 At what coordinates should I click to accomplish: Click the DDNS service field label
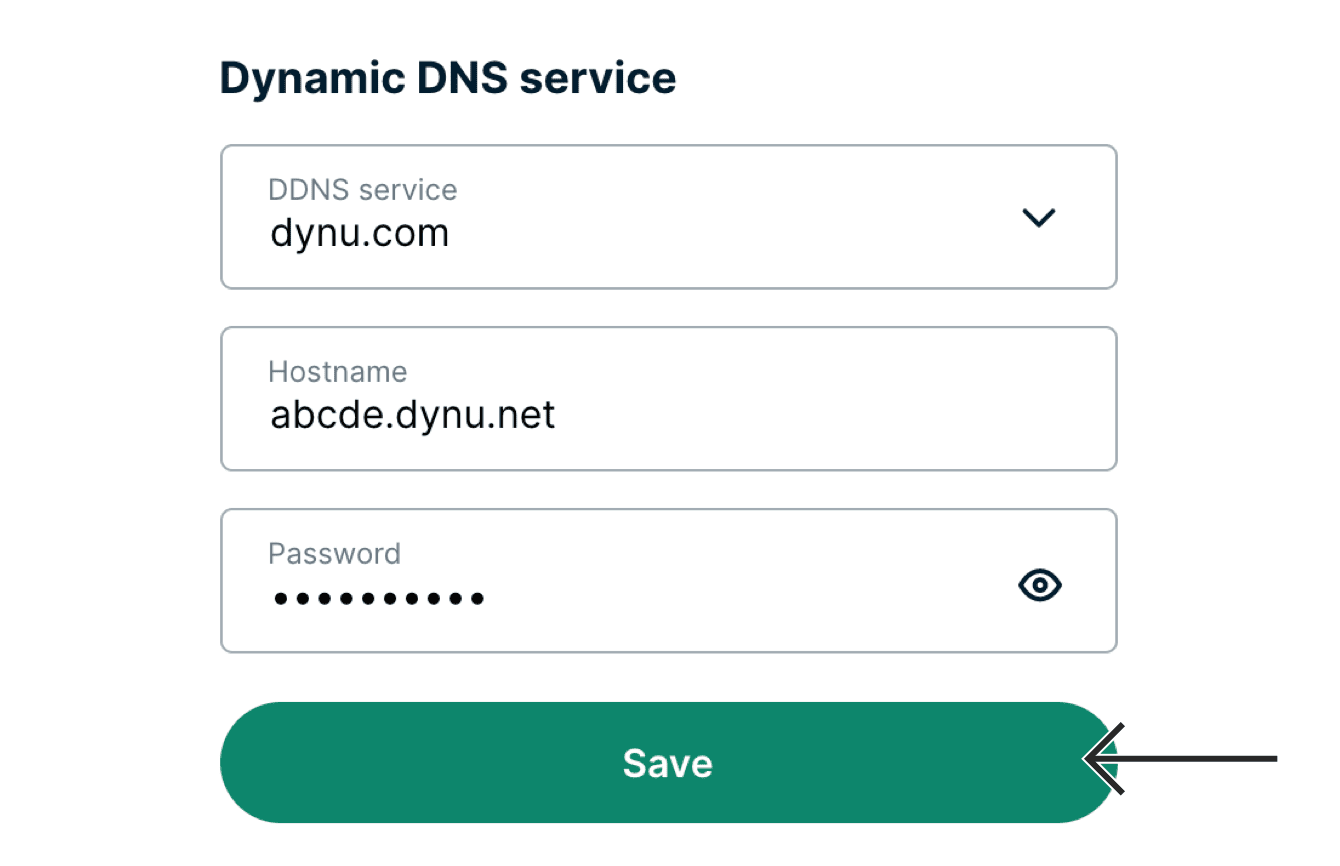click(x=362, y=189)
